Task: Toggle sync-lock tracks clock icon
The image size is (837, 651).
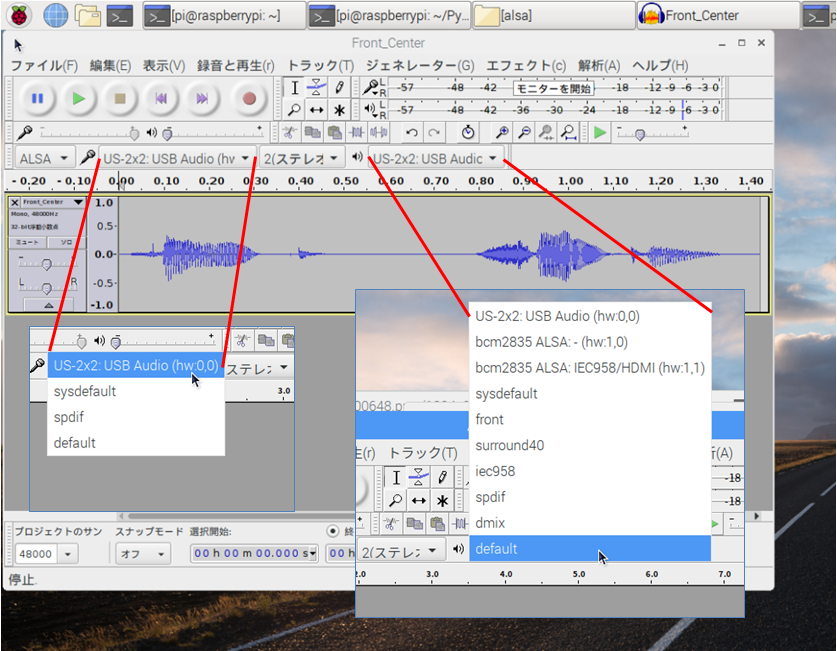Action: (468, 132)
